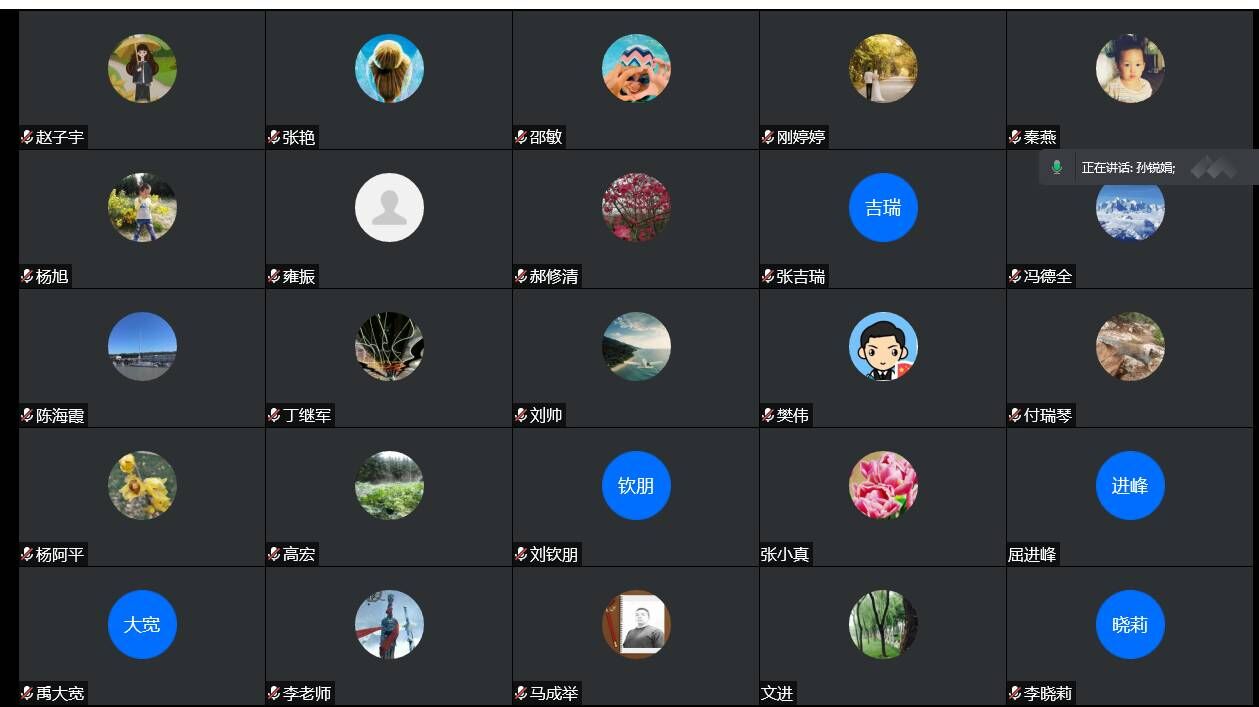Image resolution: width=1259 pixels, height=707 pixels.
Task: Click muted mic icon beside 马成举
Action: tap(521, 693)
